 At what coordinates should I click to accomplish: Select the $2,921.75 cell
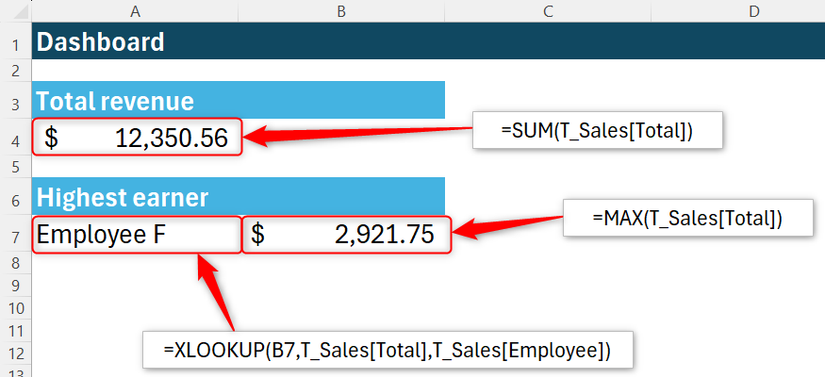(x=346, y=235)
